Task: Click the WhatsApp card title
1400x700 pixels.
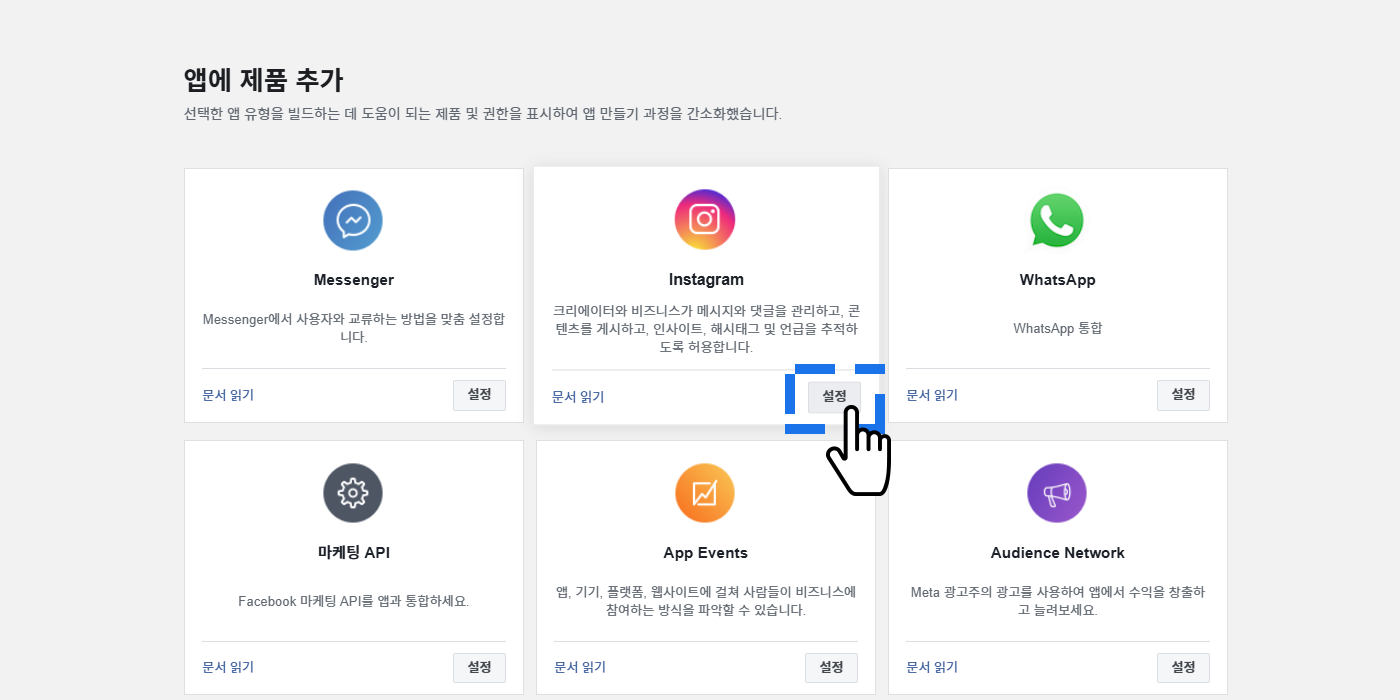Action: pyautogui.click(x=1057, y=280)
